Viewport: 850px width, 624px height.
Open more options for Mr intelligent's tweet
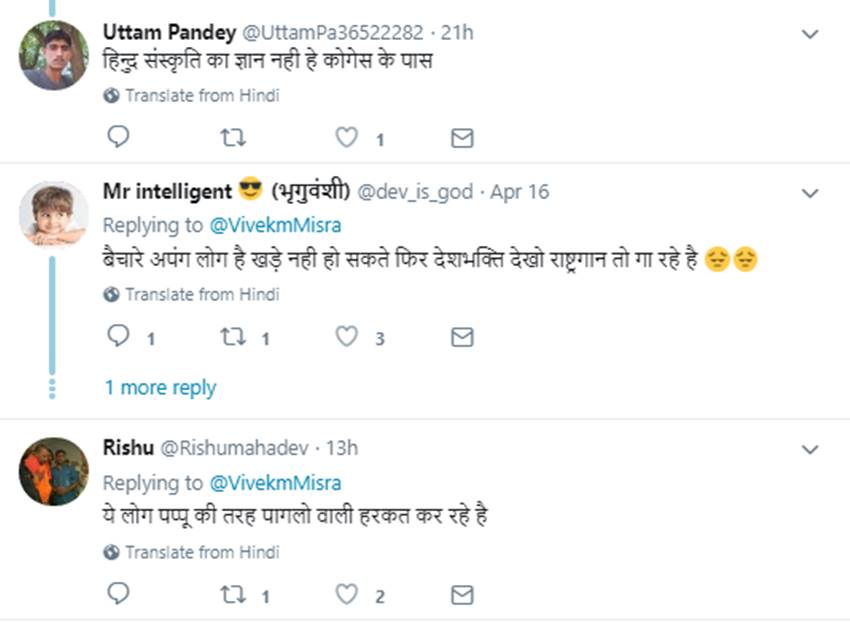click(x=811, y=192)
